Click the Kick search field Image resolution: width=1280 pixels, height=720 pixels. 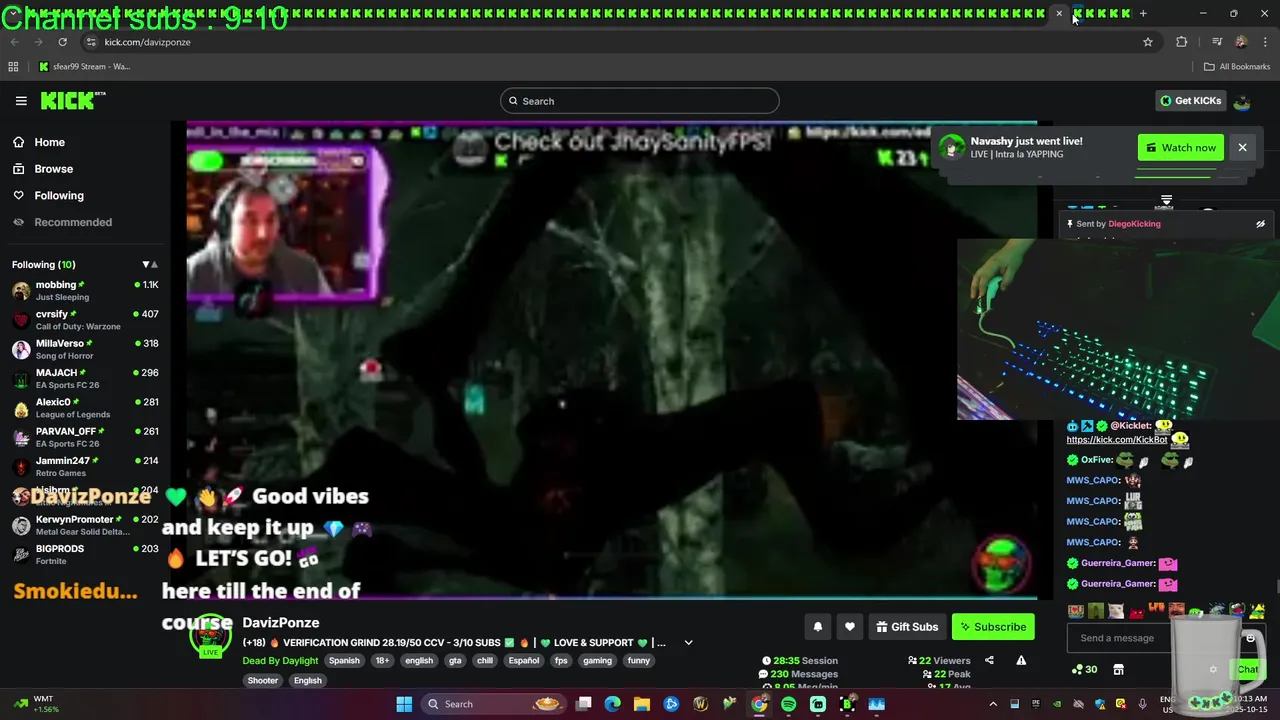640,101
